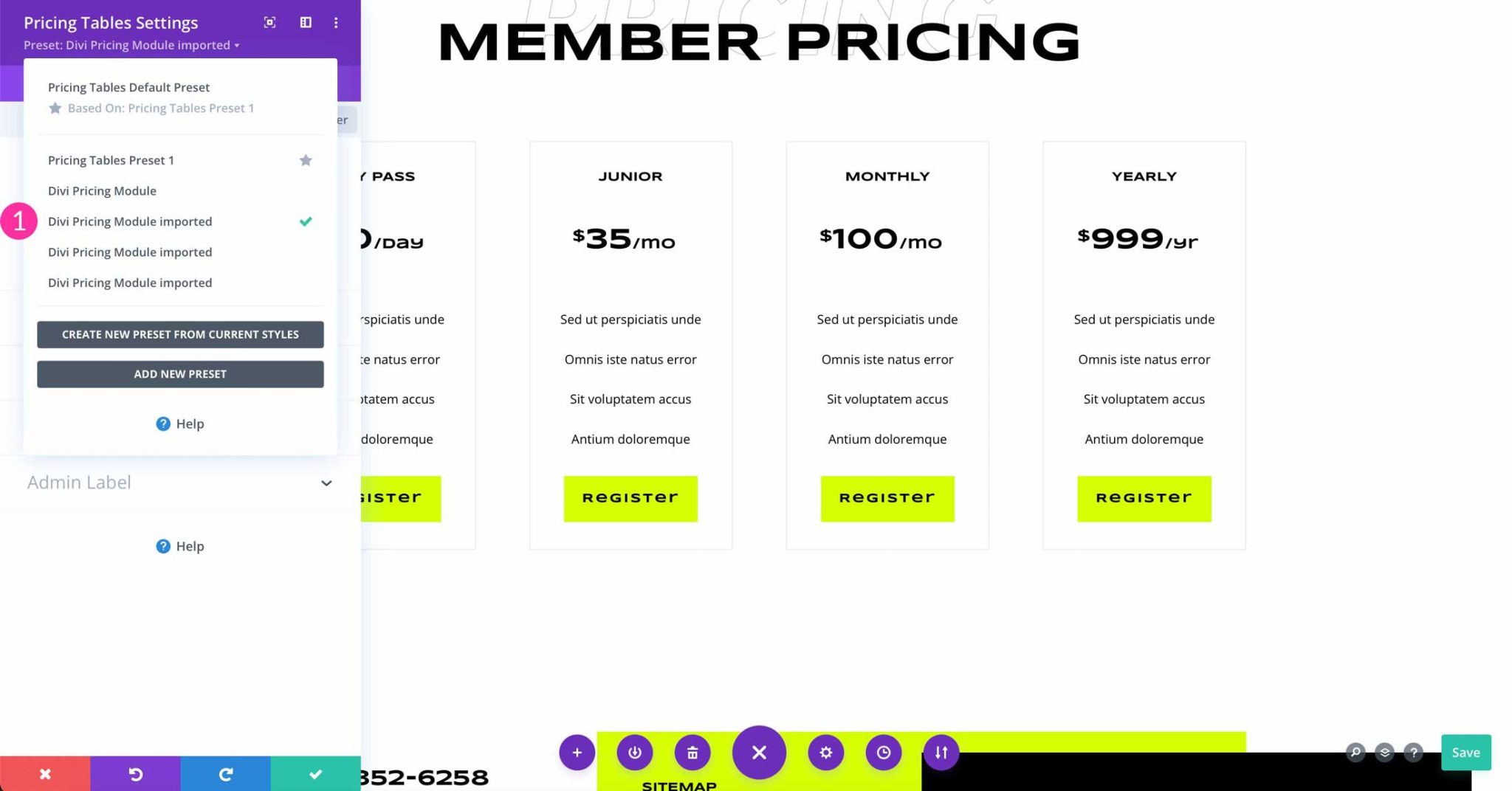Image resolution: width=1512 pixels, height=791 pixels.
Task: Clear the layout using the trash icon
Action: point(692,752)
